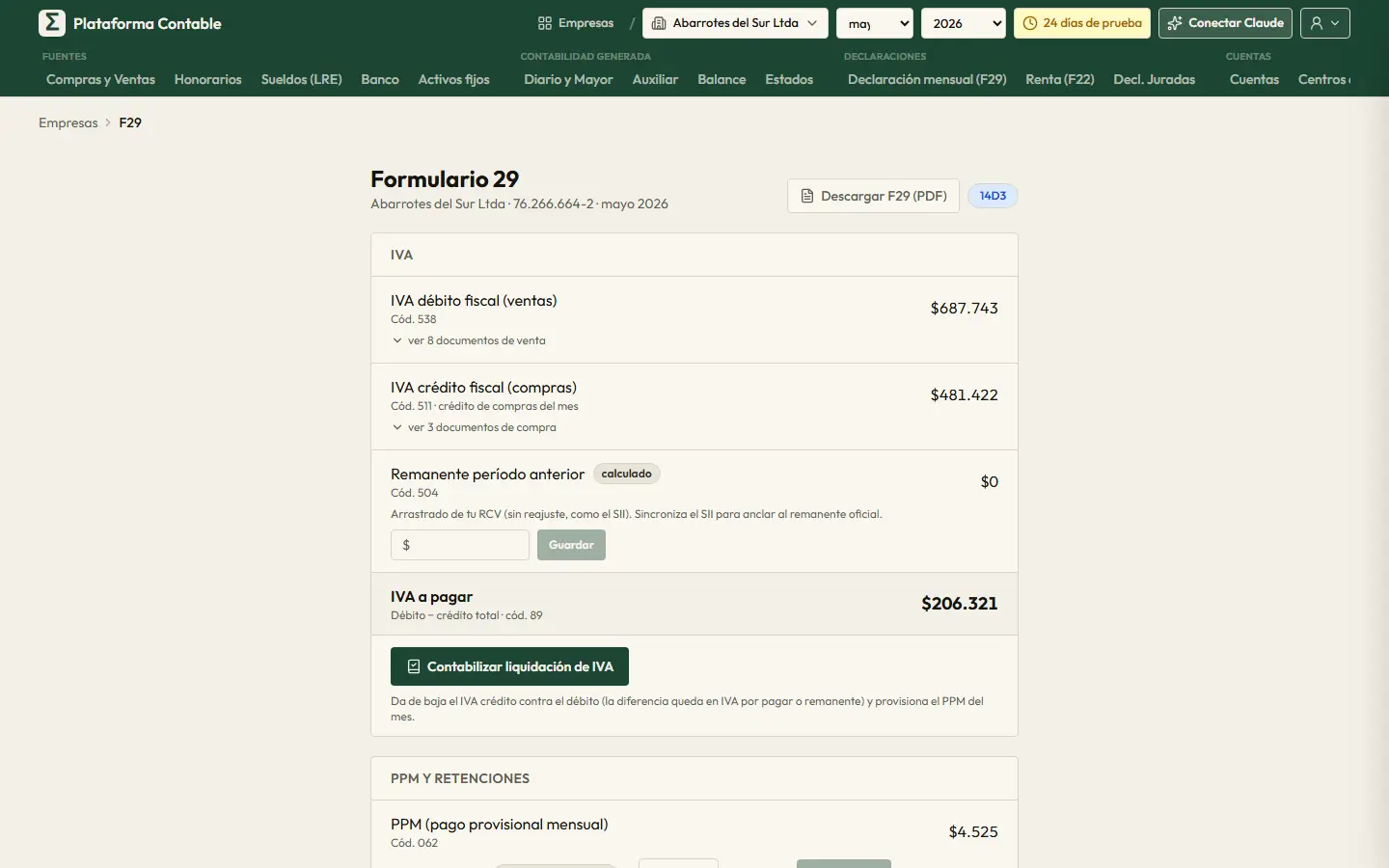
Task: Click the sparkle icon on Conectar Claude
Action: pyautogui.click(x=1175, y=23)
